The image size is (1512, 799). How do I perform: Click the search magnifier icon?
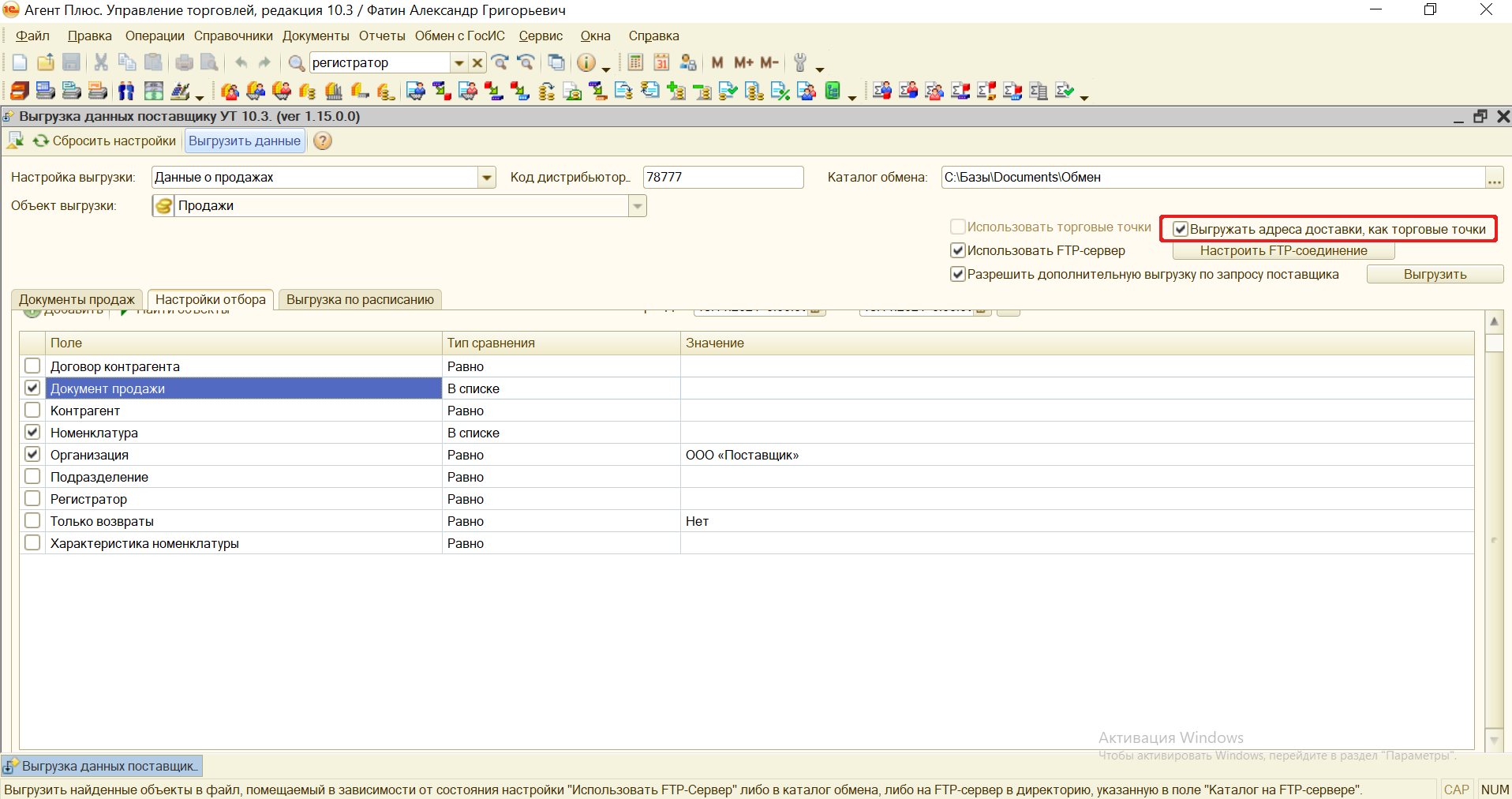296,62
